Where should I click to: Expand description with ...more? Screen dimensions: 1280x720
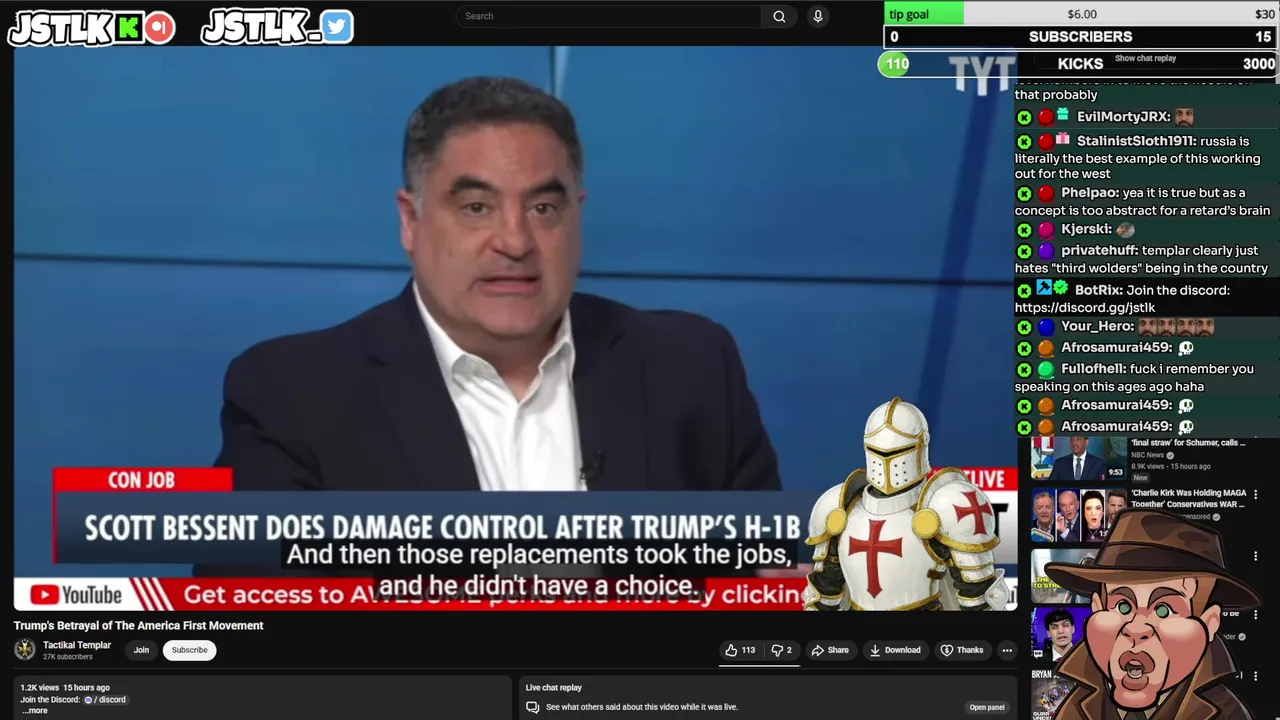click(x=37, y=710)
